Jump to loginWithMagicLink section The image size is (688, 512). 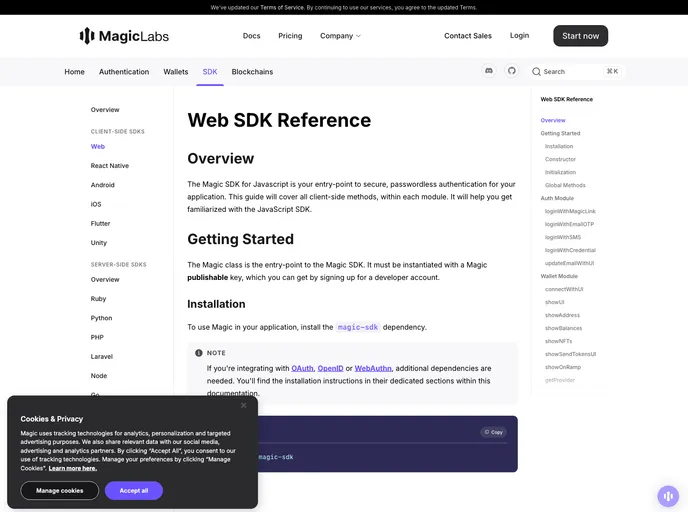point(570,211)
